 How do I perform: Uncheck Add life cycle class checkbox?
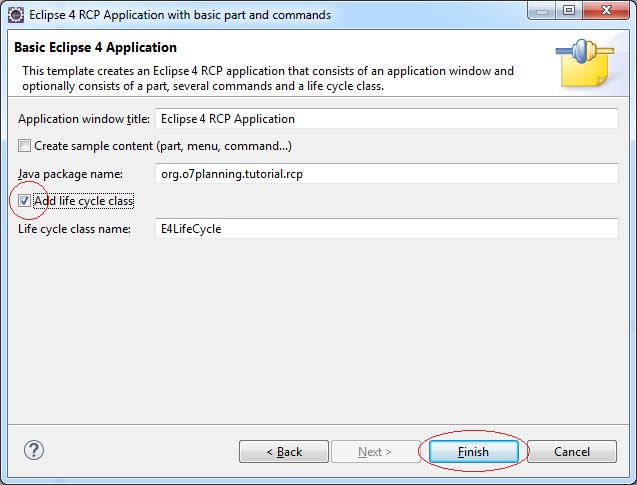click(24, 201)
